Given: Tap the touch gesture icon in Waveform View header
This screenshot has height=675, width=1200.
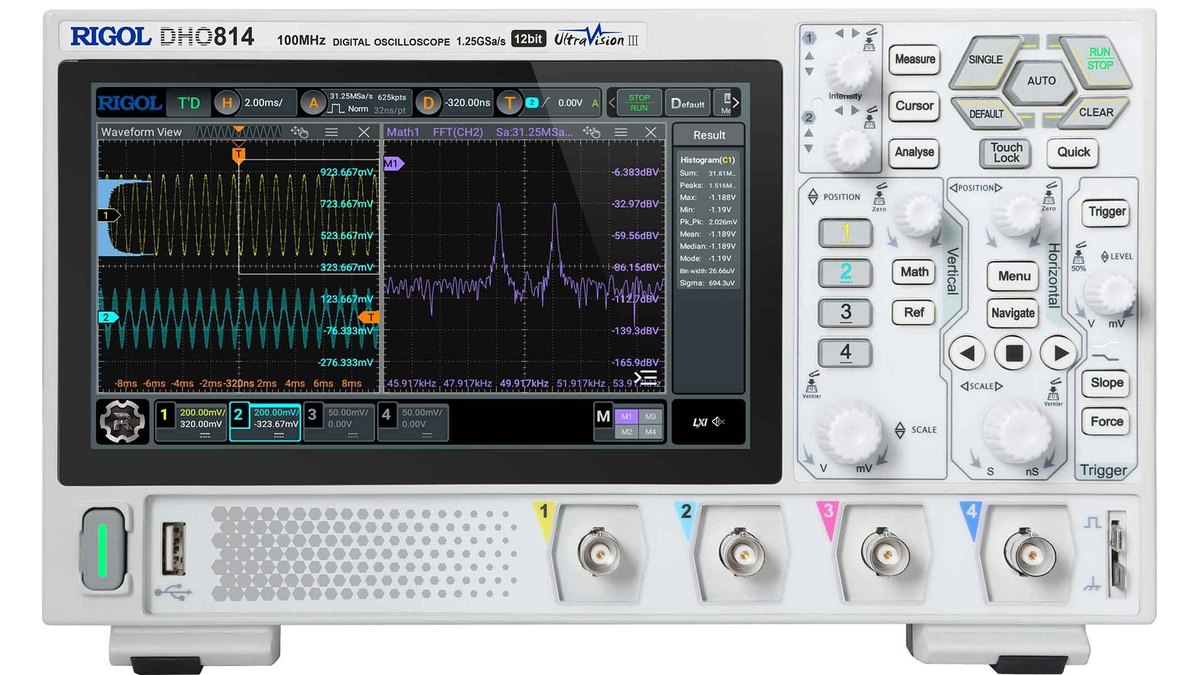Looking at the screenshot, I should [298, 132].
